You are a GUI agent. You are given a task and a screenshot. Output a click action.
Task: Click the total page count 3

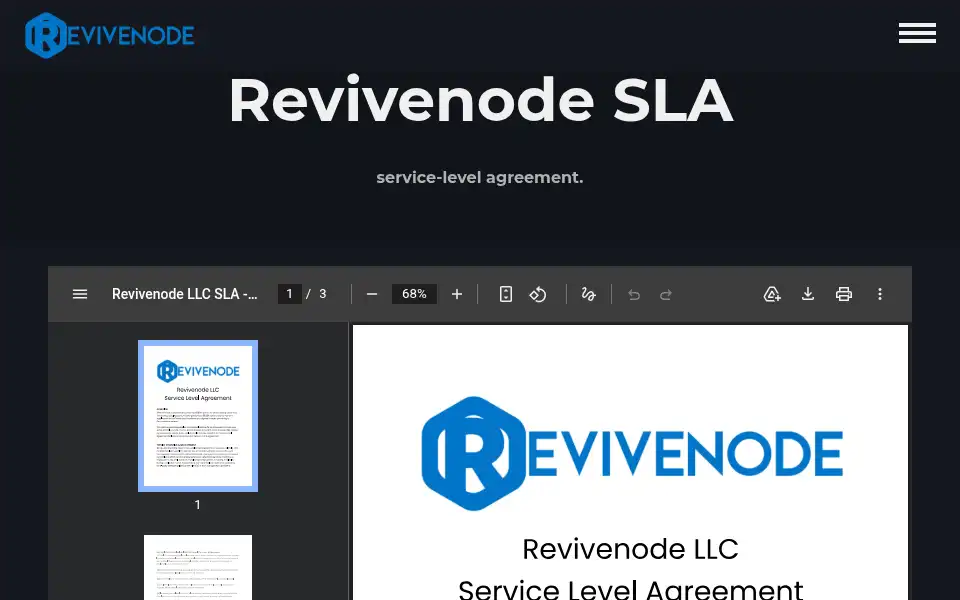click(x=323, y=294)
